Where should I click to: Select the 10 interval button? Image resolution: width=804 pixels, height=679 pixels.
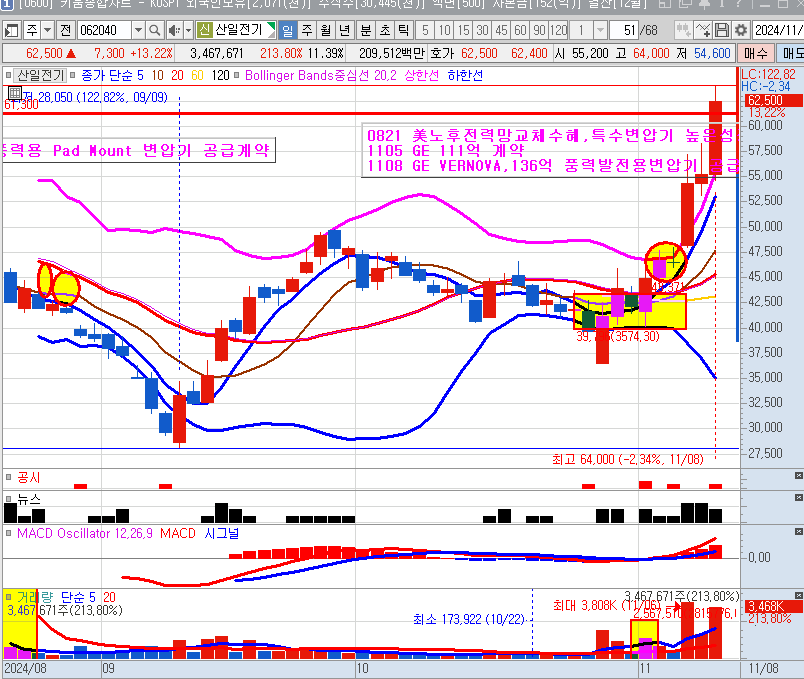444,30
